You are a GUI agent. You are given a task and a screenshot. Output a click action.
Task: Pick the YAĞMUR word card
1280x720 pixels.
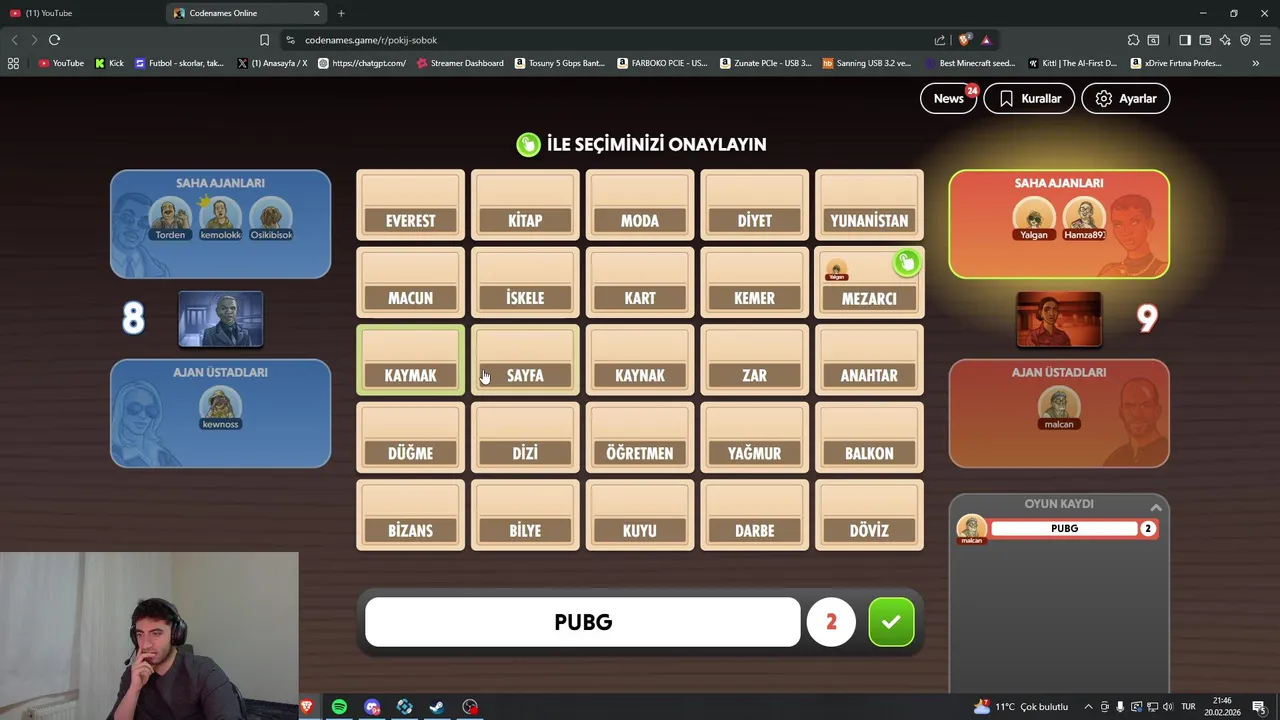coord(755,438)
